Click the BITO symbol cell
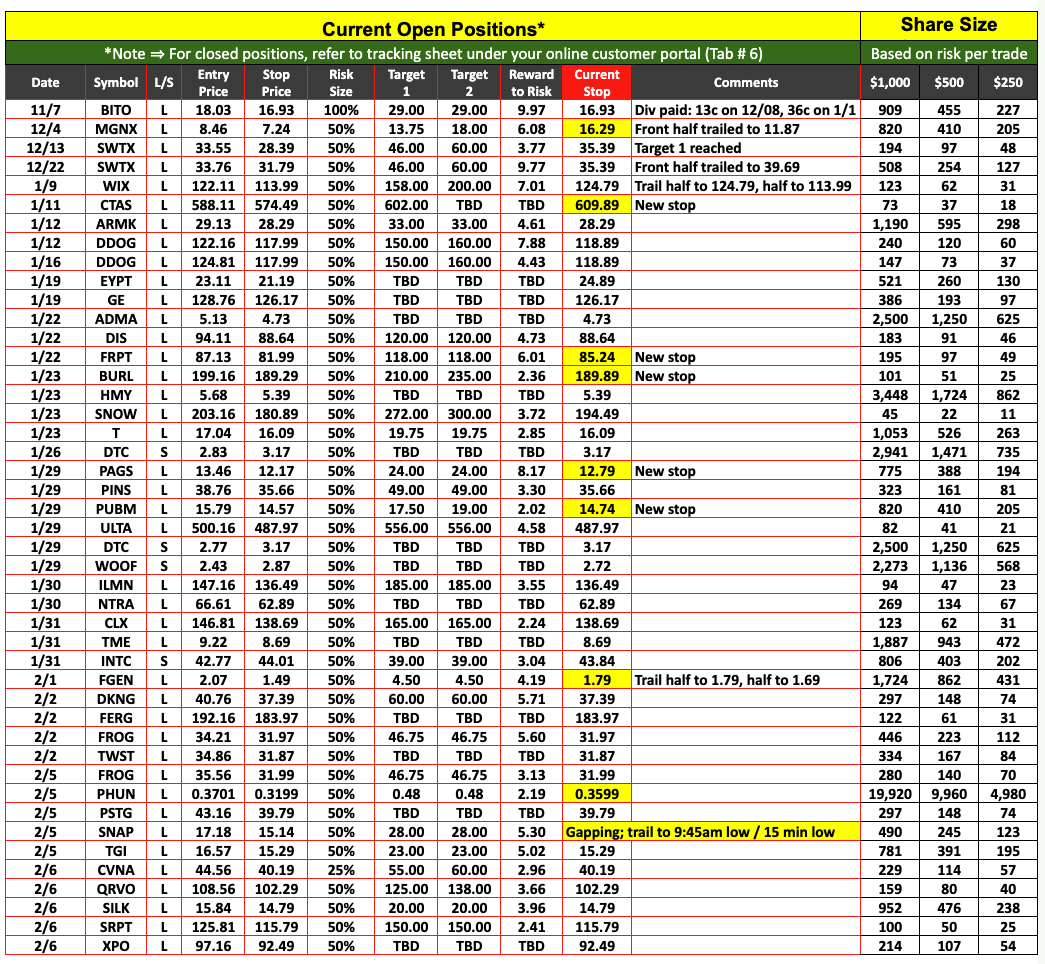The image size is (1045, 964). 116,110
